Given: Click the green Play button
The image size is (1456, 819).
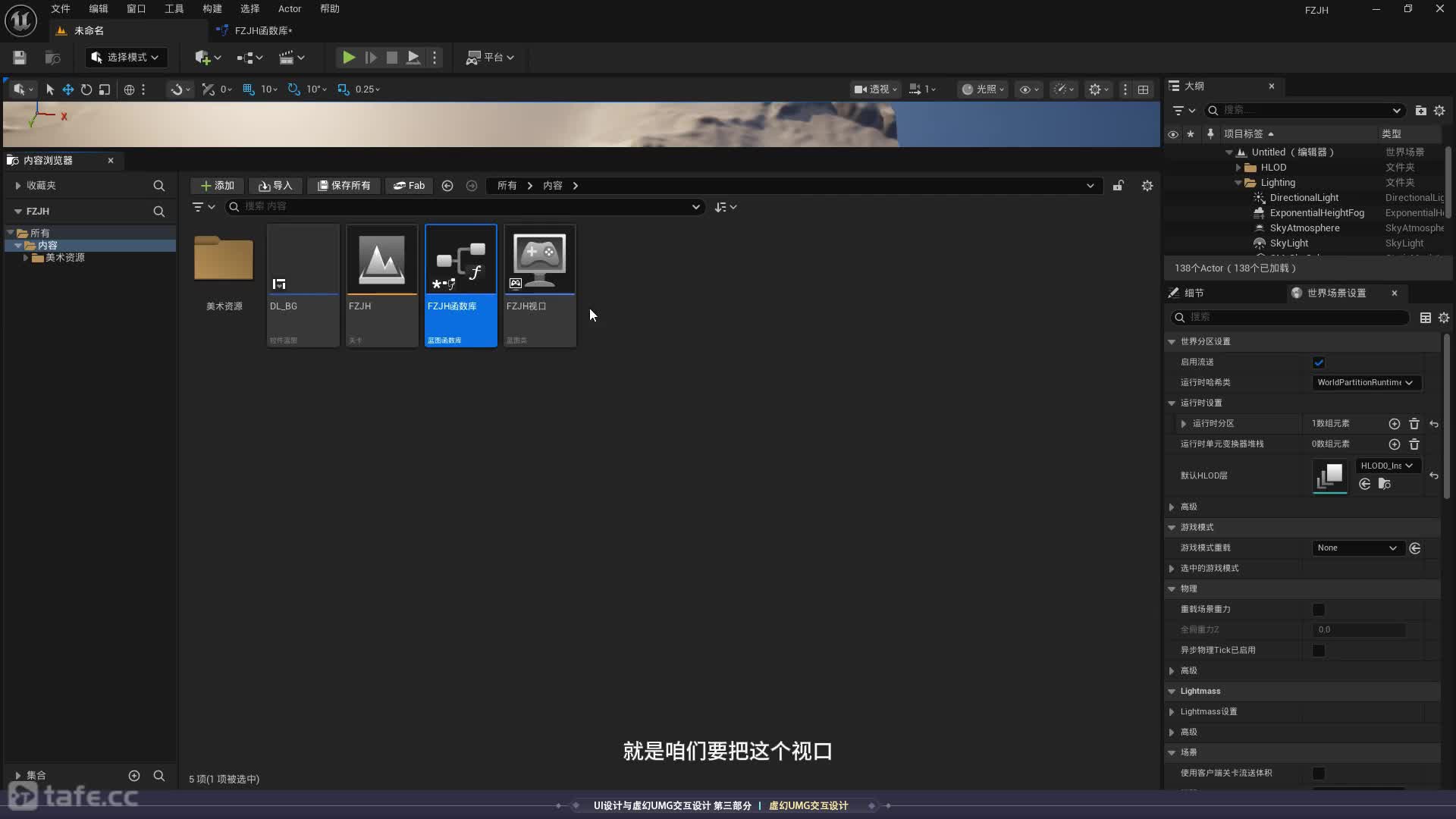Looking at the screenshot, I should coord(348,58).
